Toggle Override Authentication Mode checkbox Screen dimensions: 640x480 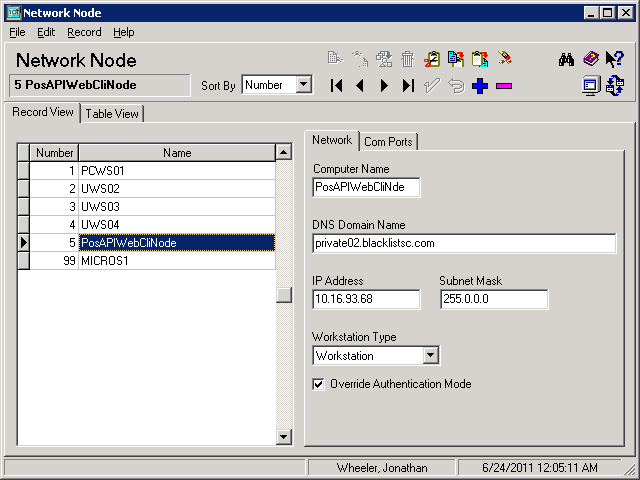click(x=318, y=384)
